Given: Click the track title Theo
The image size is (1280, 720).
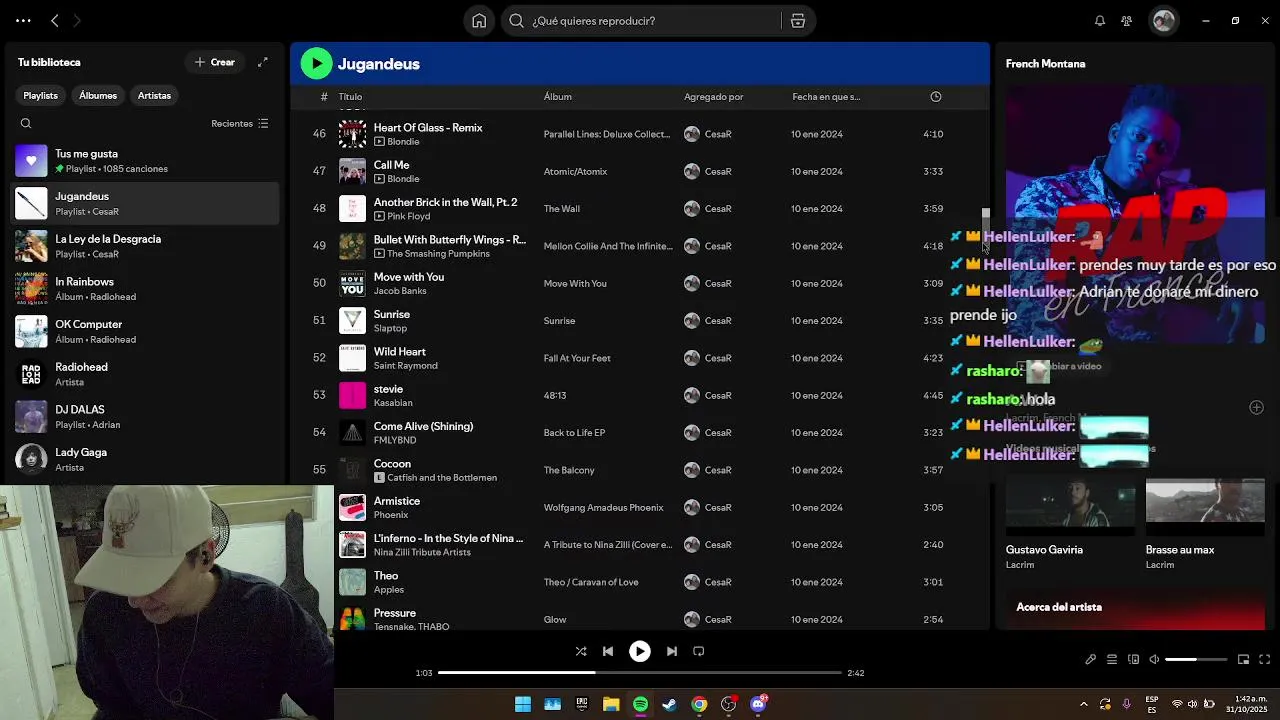Looking at the screenshot, I should (x=386, y=576).
